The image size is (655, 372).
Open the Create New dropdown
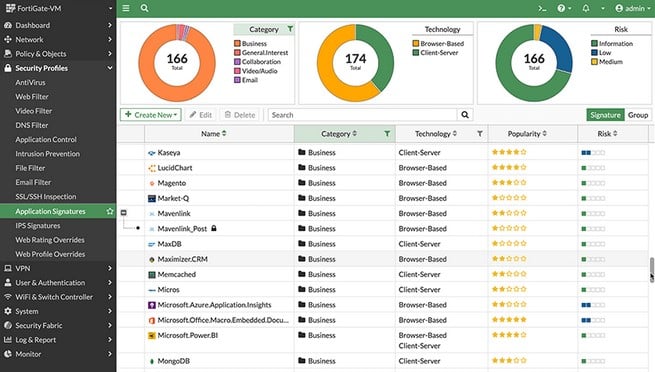151,115
